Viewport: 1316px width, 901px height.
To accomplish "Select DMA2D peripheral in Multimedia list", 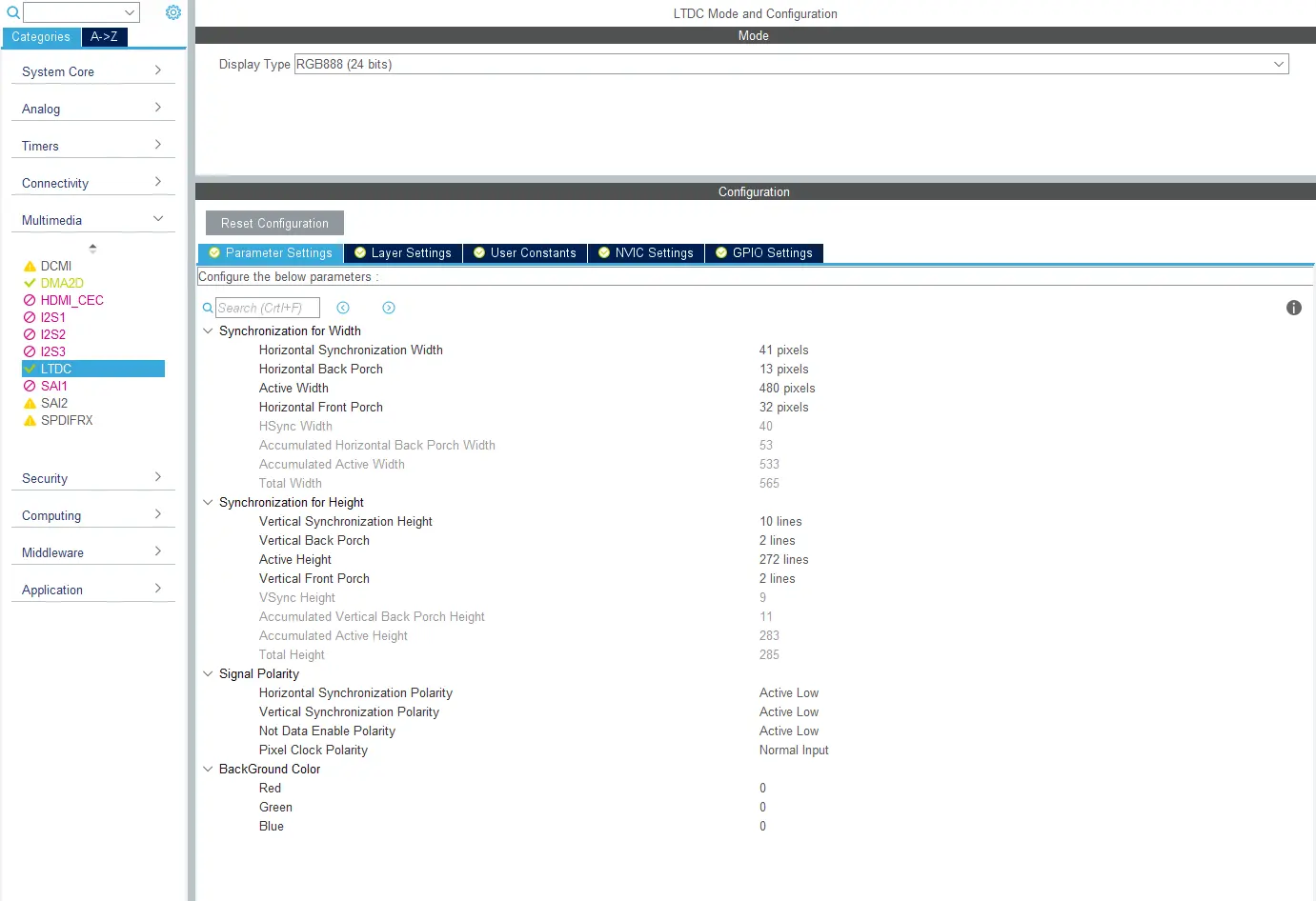I will tap(62, 283).
